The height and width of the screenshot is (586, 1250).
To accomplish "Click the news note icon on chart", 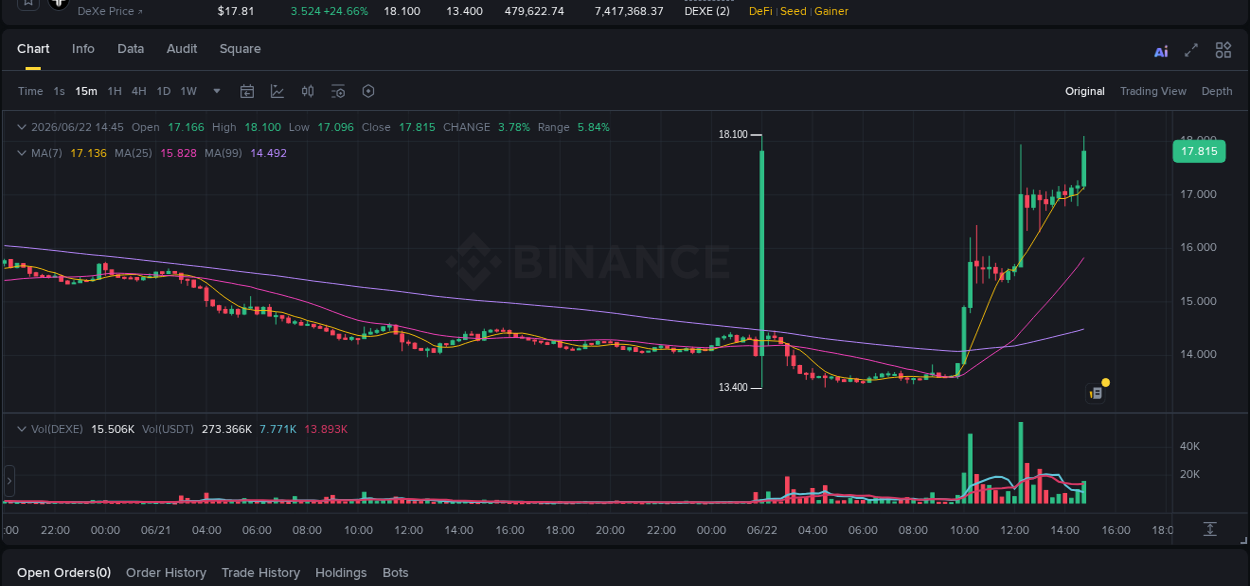I will coord(1096,393).
